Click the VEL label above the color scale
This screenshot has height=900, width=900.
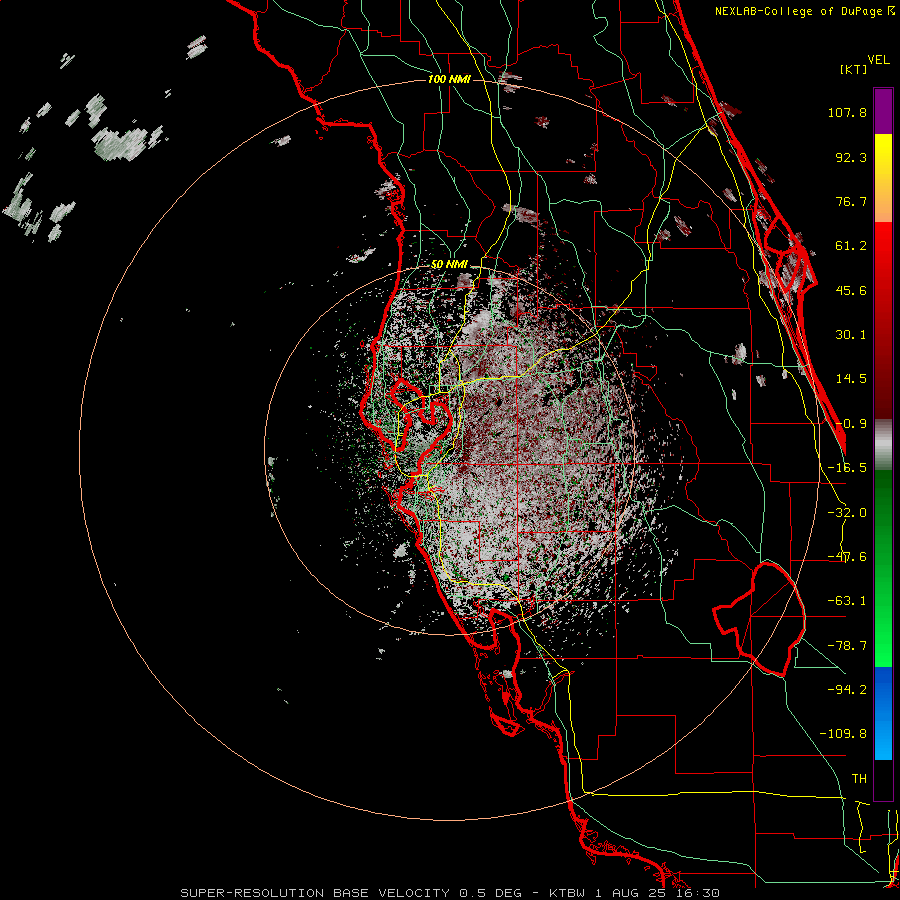point(879,60)
